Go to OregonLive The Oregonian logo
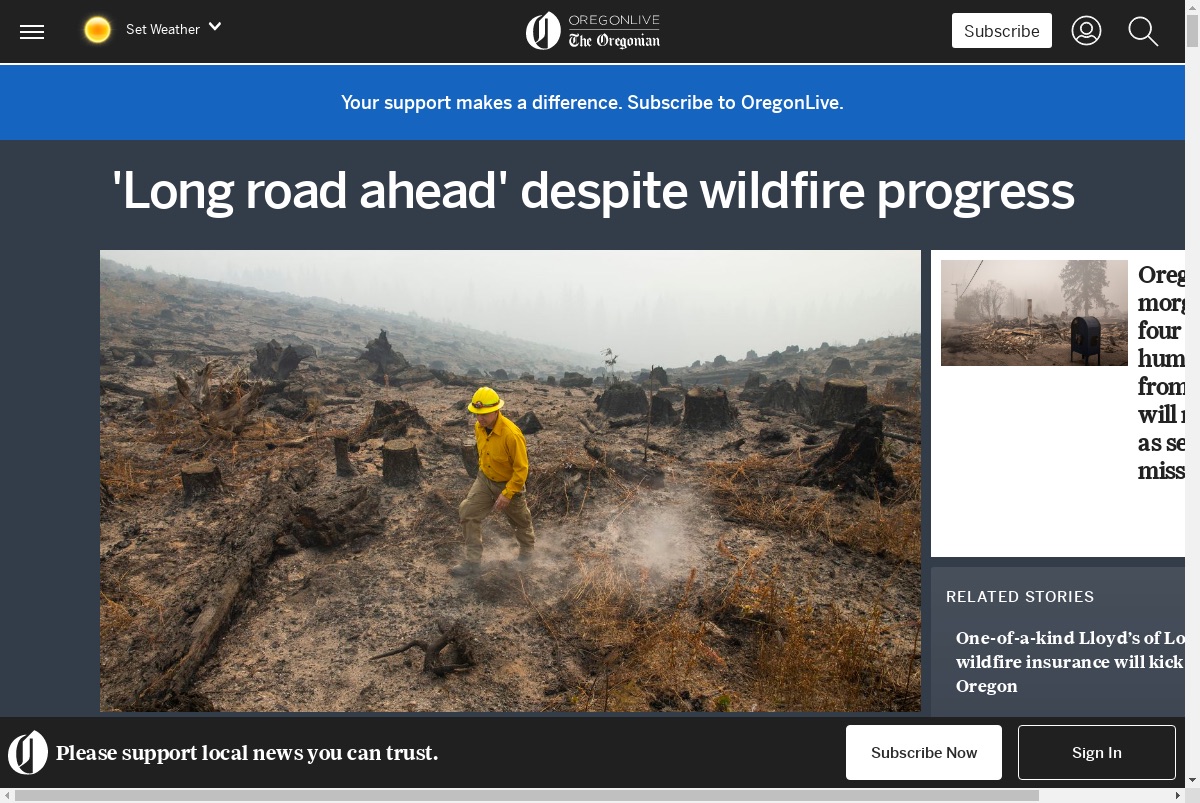 point(593,31)
